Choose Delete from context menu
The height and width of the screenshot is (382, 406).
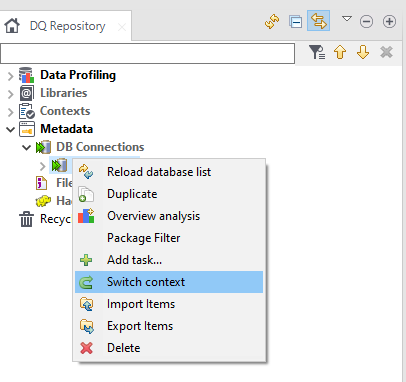coord(169,348)
